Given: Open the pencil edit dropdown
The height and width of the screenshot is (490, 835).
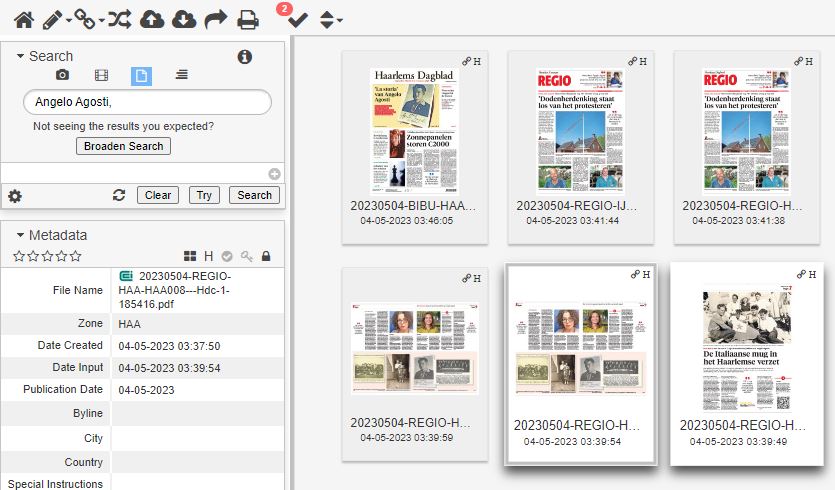Looking at the screenshot, I should tap(55, 18).
